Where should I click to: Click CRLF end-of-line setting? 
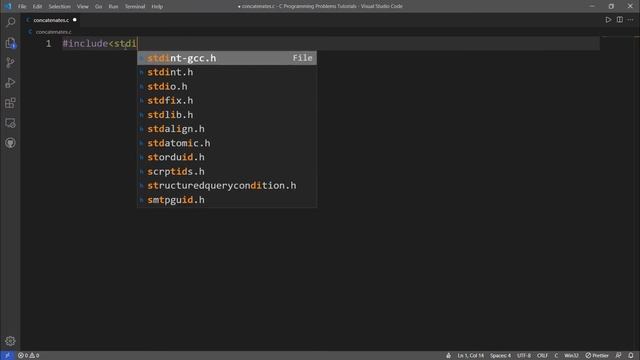pyautogui.click(x=542, y=356)
